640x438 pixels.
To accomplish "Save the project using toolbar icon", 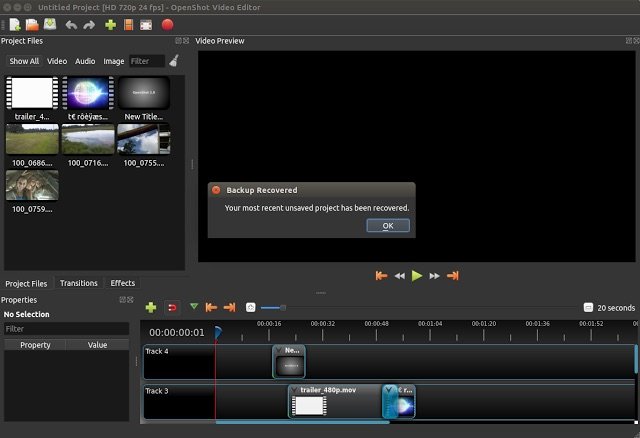I will [x=50, y=24].
